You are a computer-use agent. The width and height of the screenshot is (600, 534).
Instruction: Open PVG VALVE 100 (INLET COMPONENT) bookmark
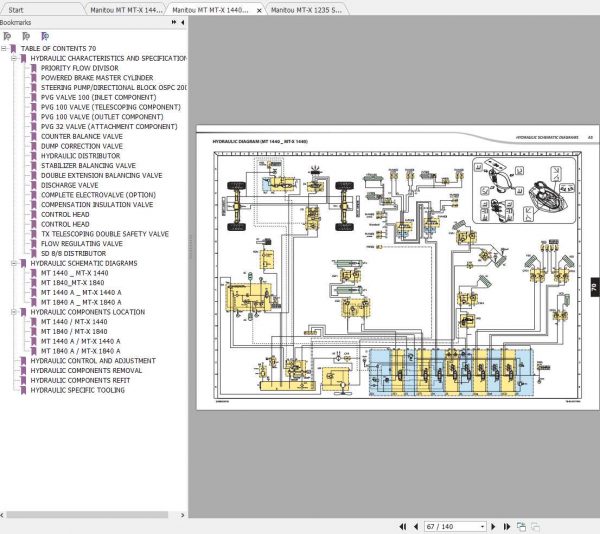(x=98, y=97)
